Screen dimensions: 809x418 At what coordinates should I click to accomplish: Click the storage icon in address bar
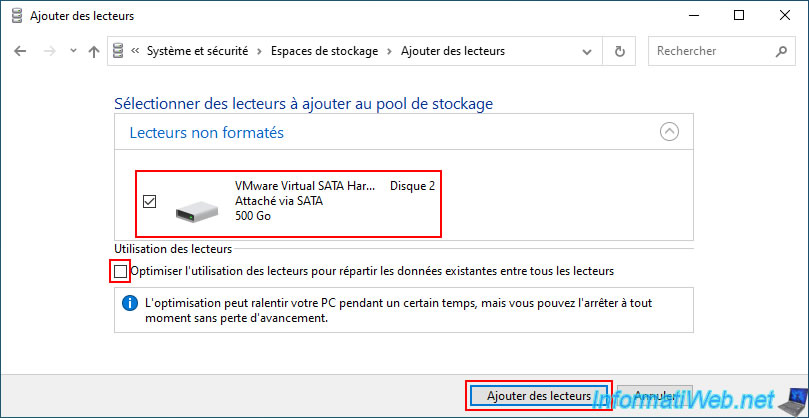[119, 51]
